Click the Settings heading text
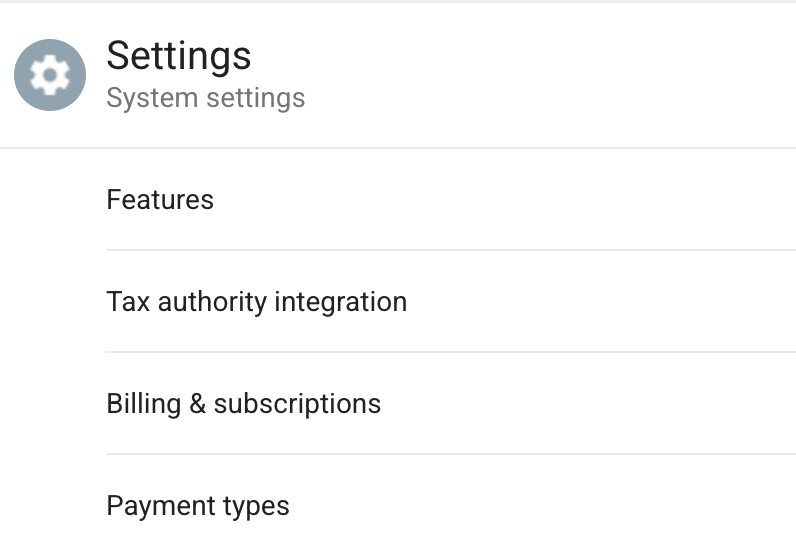Screen dimensions: 796x536 pos(179,56)
